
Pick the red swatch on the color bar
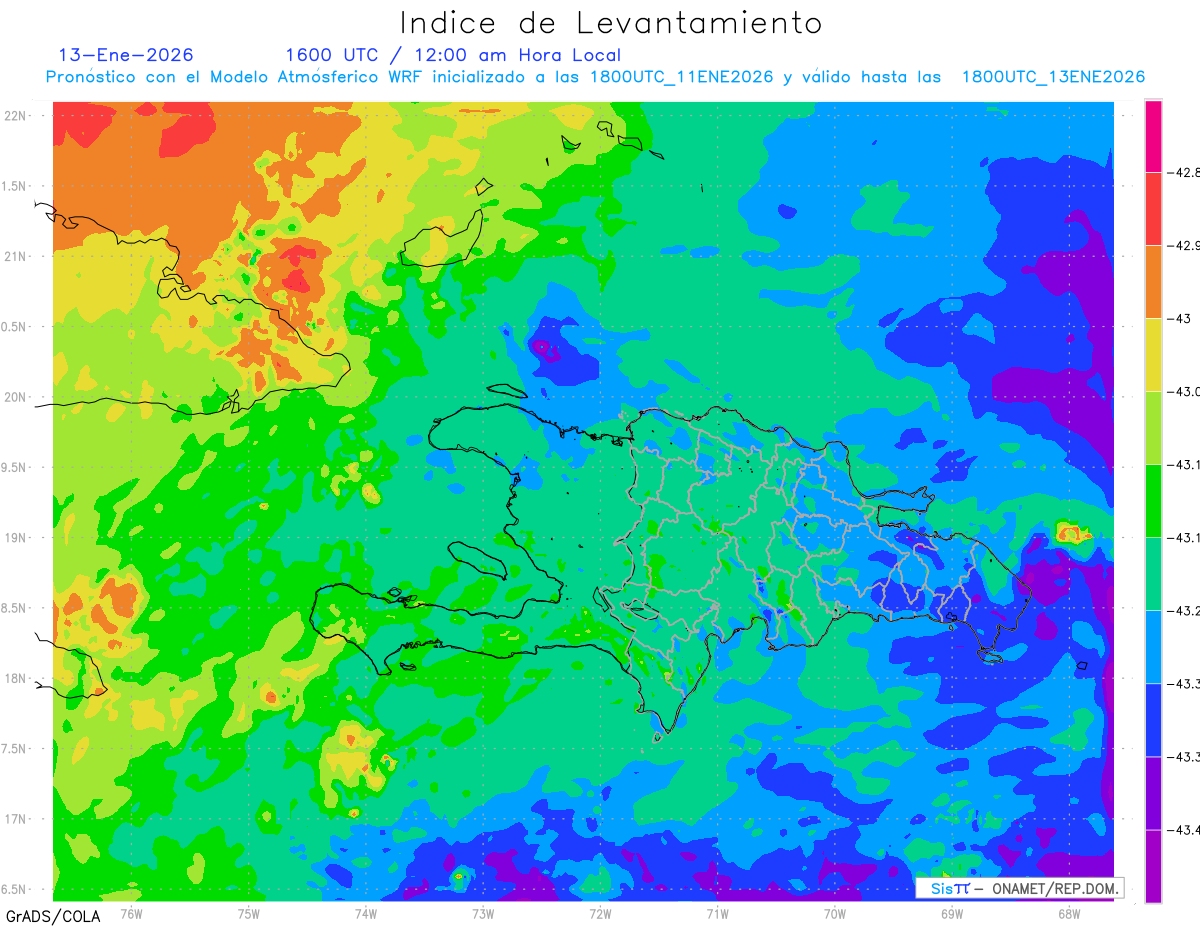click(1153, 209)
